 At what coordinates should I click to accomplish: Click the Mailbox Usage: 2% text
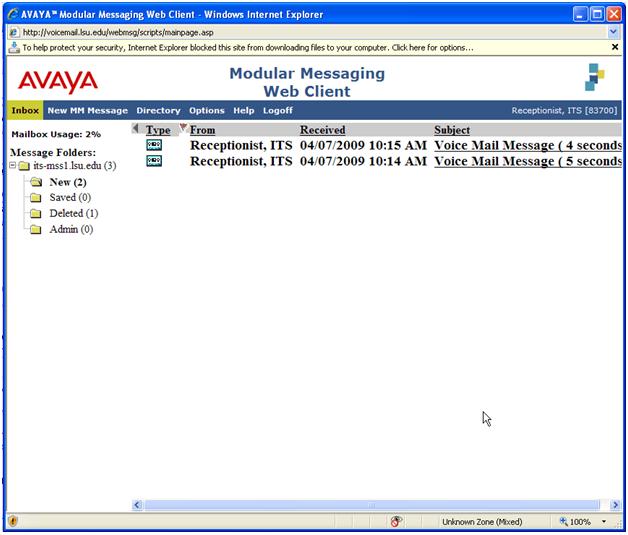[56, 134]
